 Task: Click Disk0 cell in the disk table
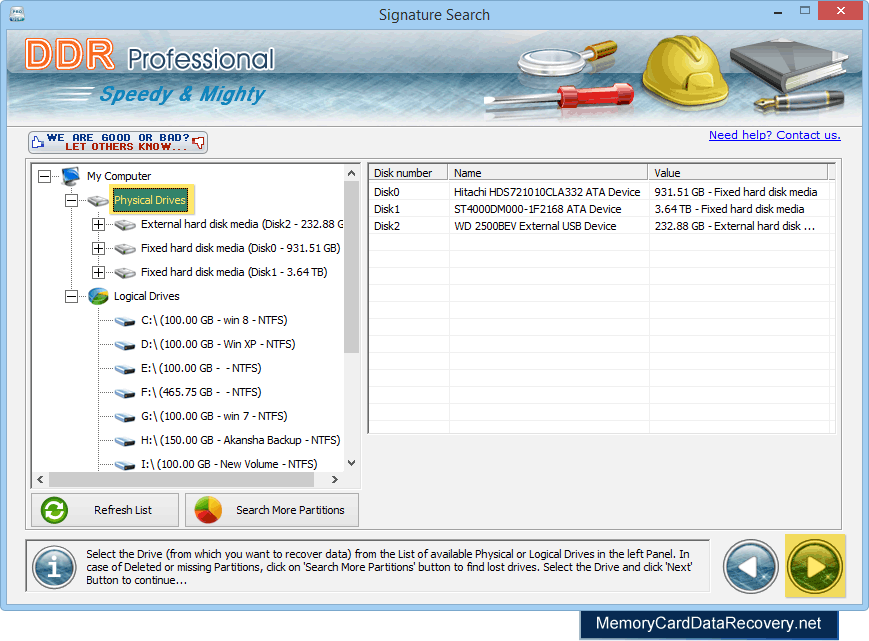(x=387, y=192)
